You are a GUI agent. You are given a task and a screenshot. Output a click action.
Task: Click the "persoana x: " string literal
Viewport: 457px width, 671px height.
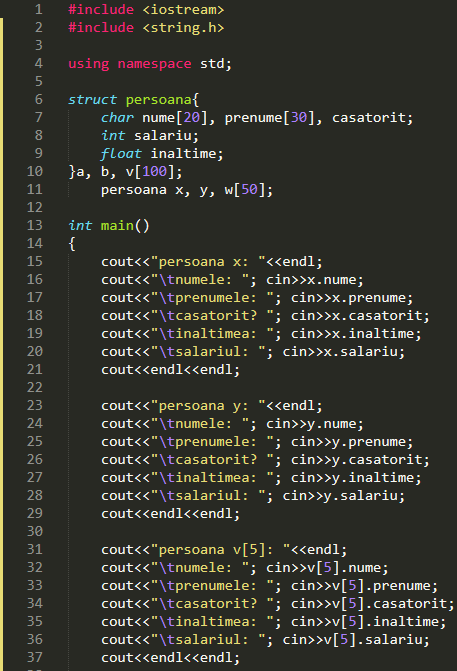(x=208, y=261)
